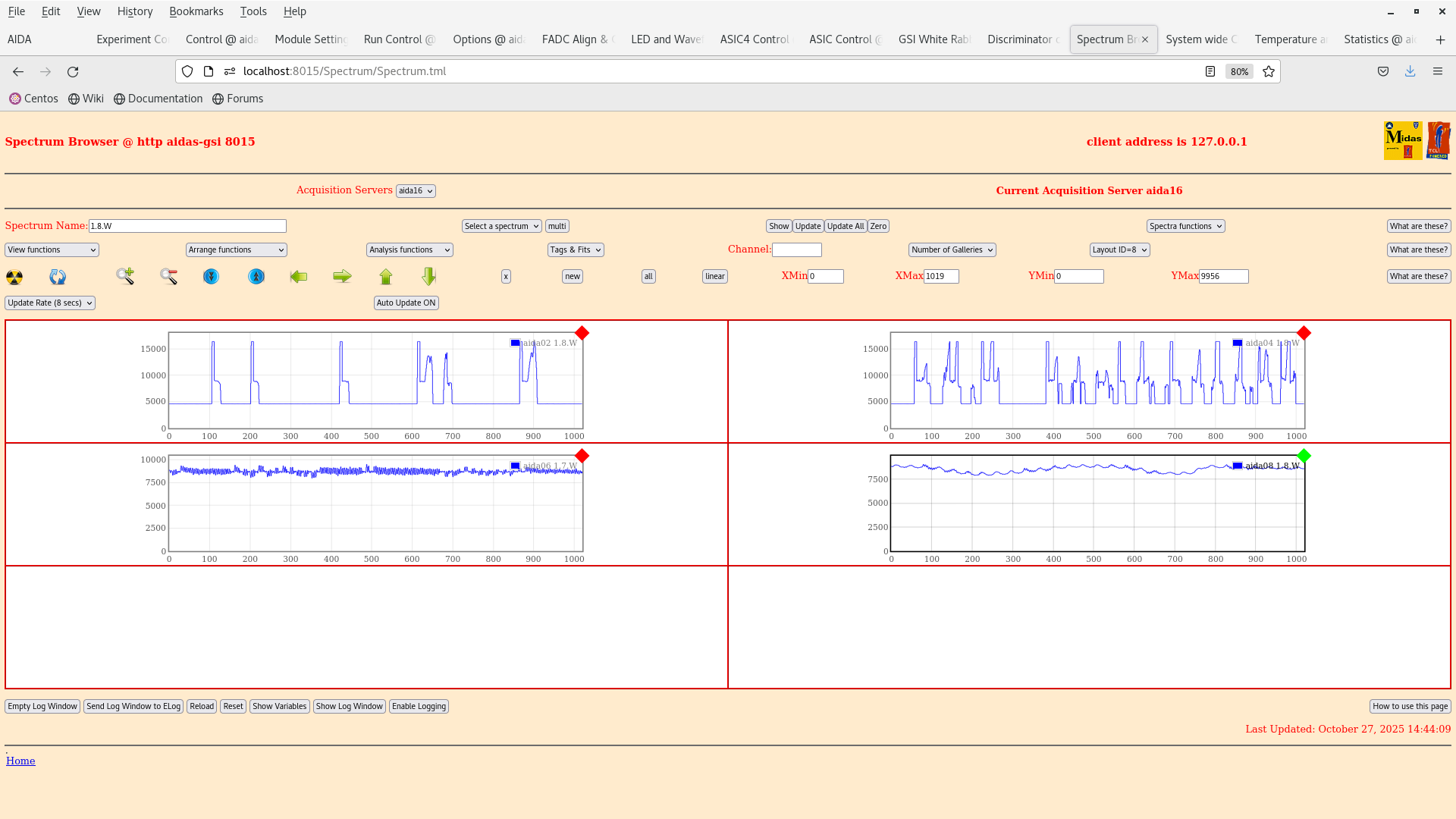Viewport: 1456px width, 819px height.
Task: Click the Channel input field
Action: click(796, 249)
